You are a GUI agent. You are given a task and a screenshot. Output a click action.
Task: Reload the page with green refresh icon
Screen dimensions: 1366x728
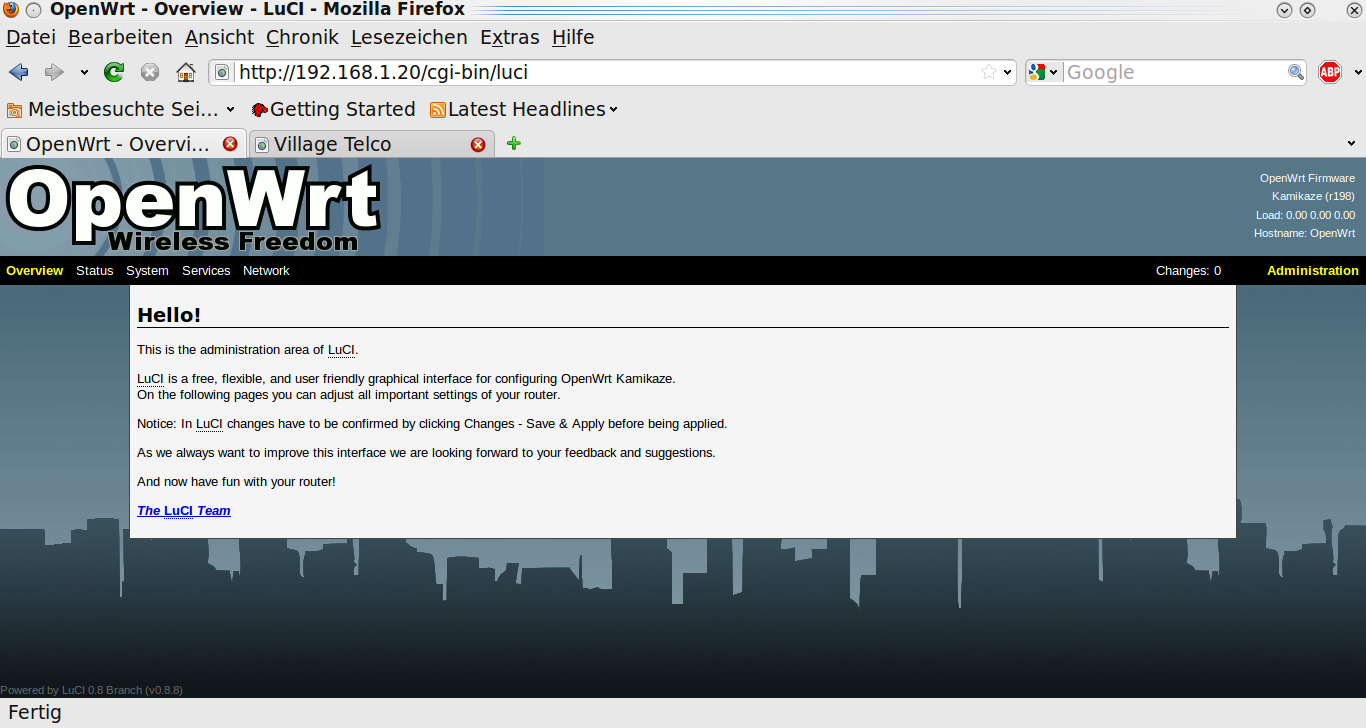(114, 72)
